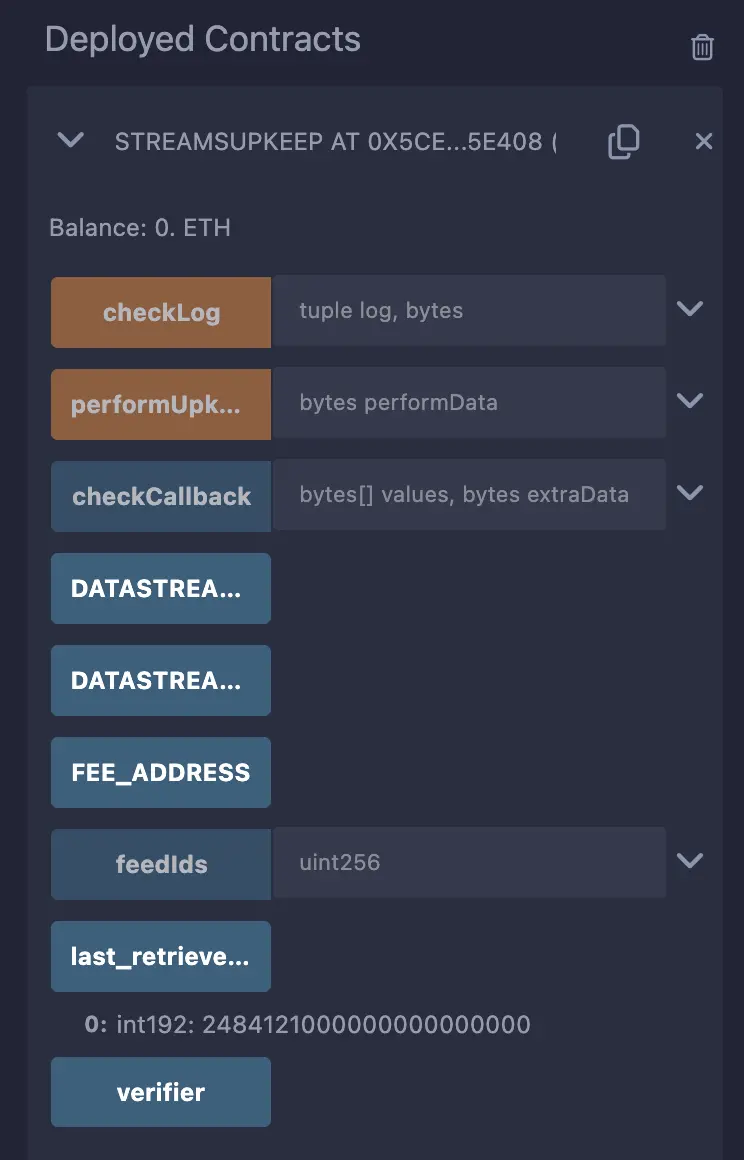Expand the checkLog parameters with its chevron
Viewport: 744px width, 1160px height.
[x=690, y=309]
